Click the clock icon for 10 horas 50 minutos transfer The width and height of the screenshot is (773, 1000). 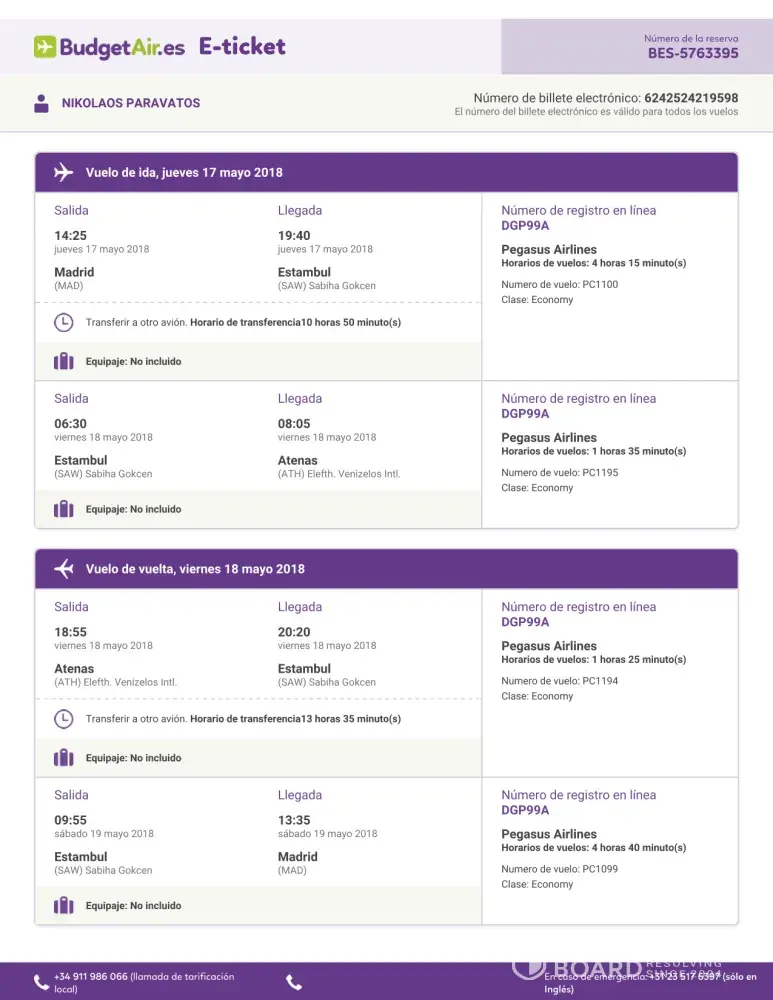63,322
